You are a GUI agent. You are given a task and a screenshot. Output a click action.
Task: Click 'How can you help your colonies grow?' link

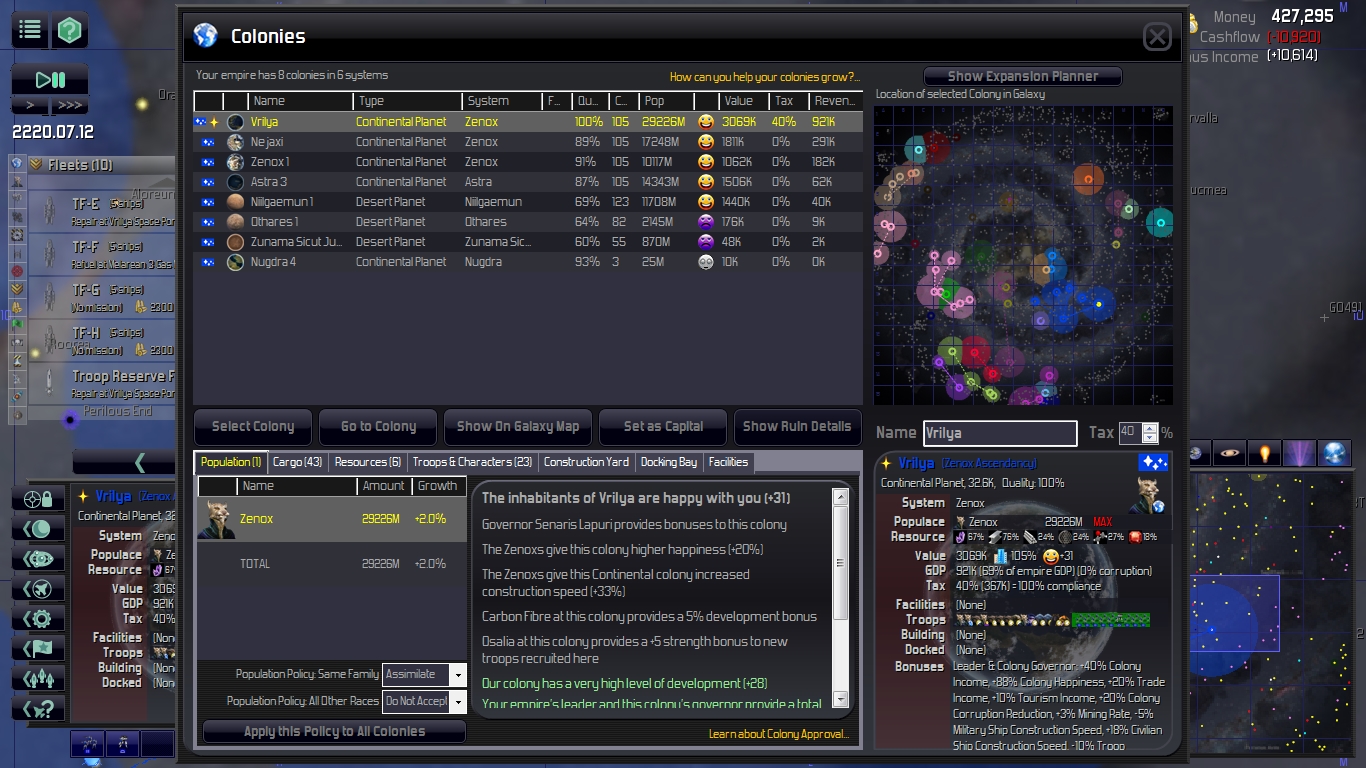(764, 77)
